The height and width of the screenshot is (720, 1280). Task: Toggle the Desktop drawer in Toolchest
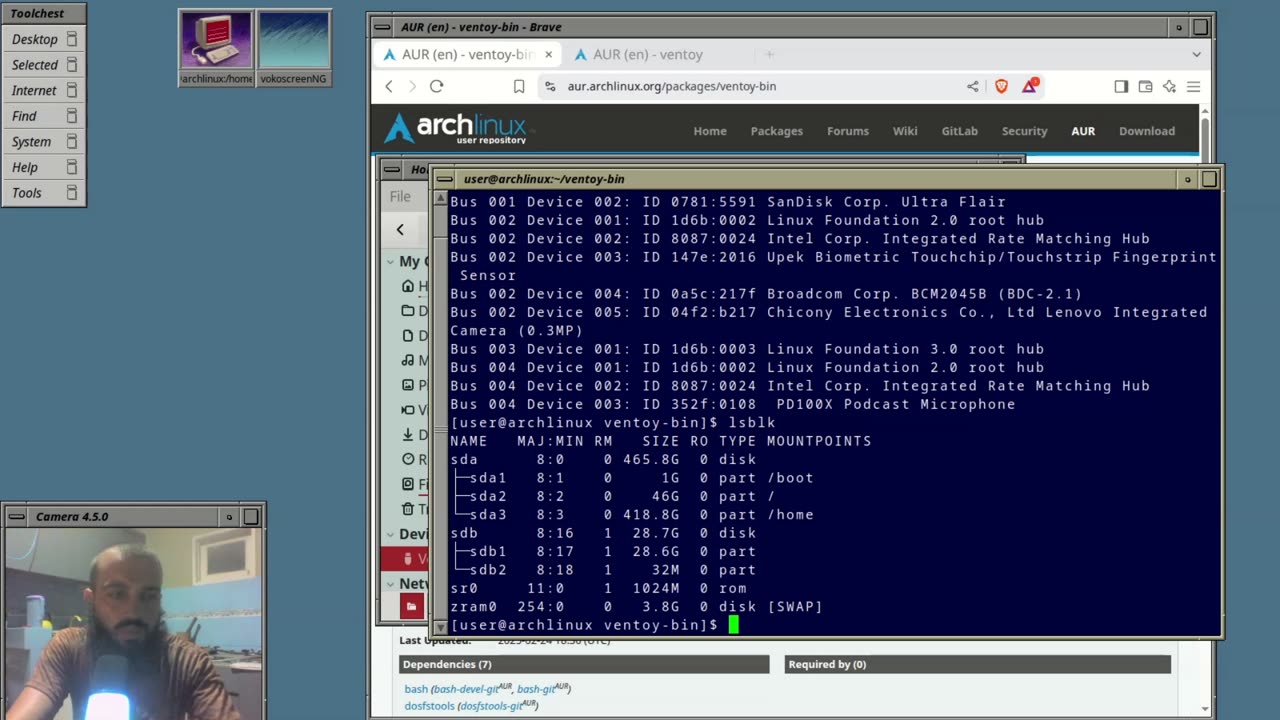coord(72,39)
